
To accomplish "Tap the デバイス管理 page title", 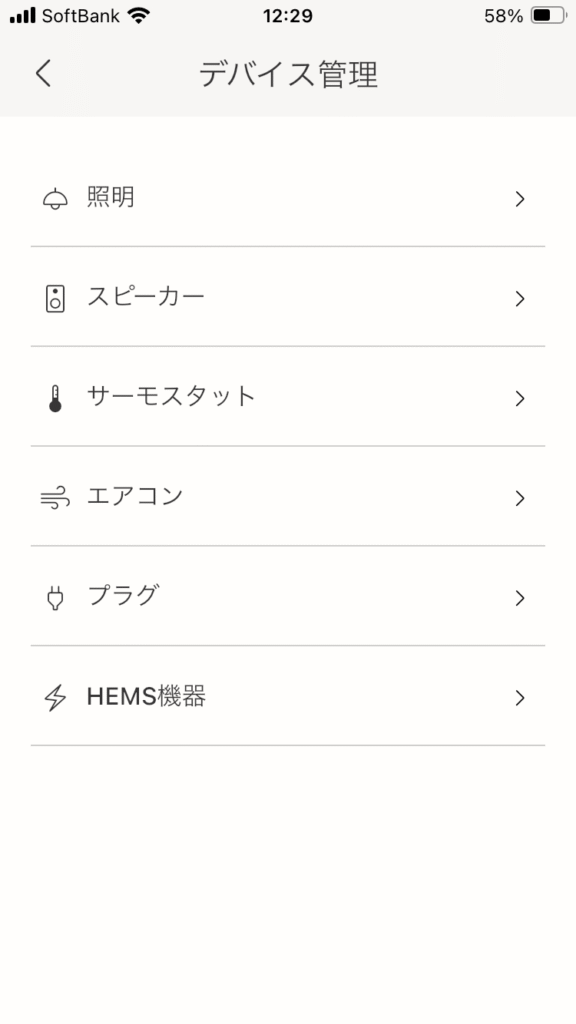I will [x=288, y=74].
